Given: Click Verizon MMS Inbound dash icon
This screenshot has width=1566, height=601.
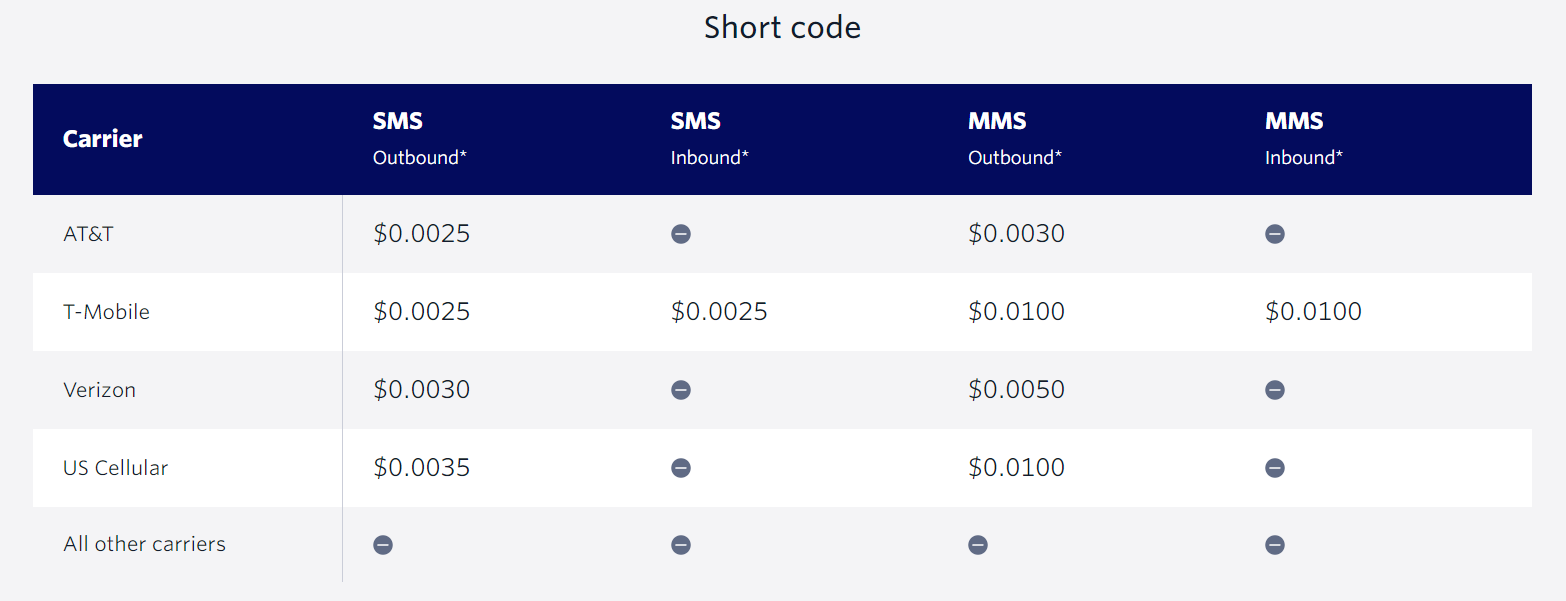Looking at the screenshot, I should 1275,390.
